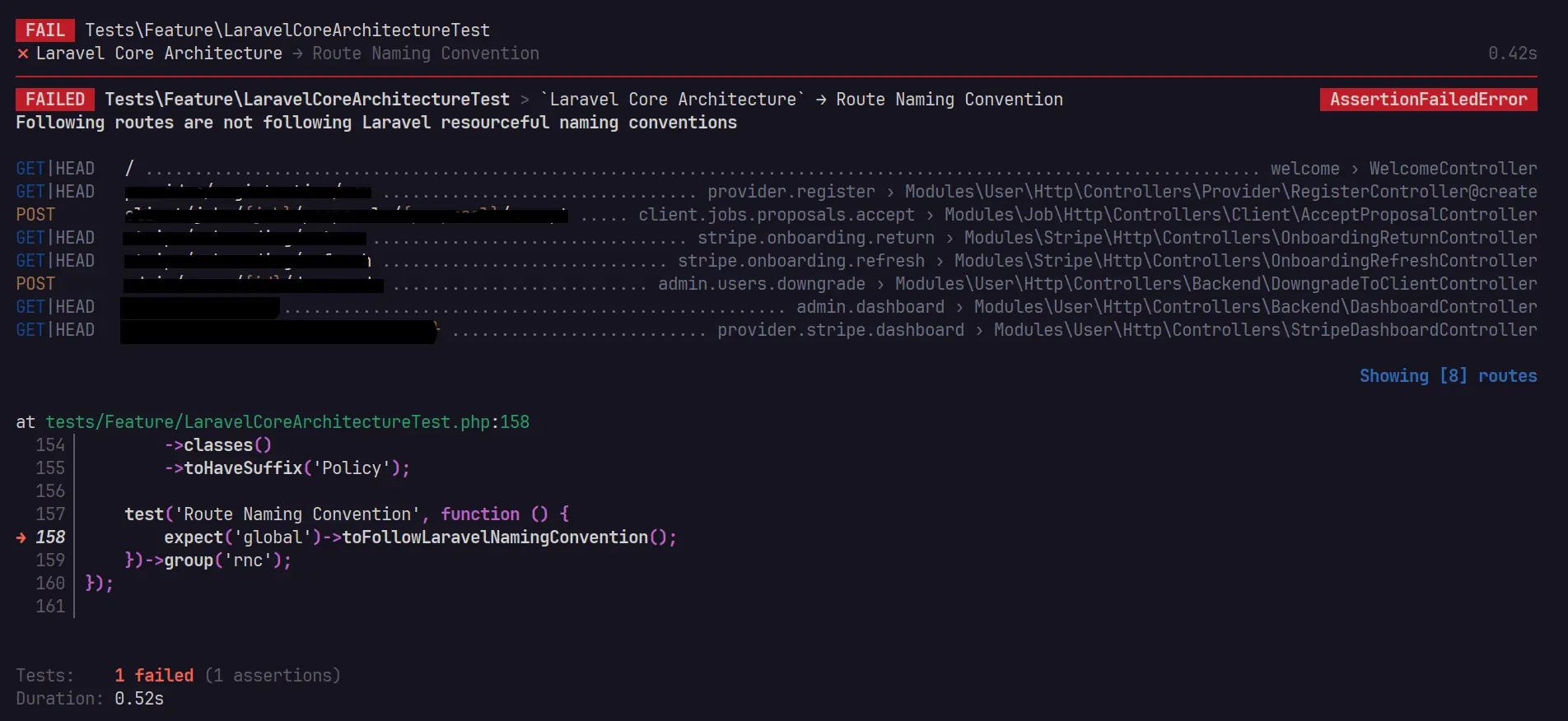
Task: Click the red arrow at line 158
Action: [21, 537]
